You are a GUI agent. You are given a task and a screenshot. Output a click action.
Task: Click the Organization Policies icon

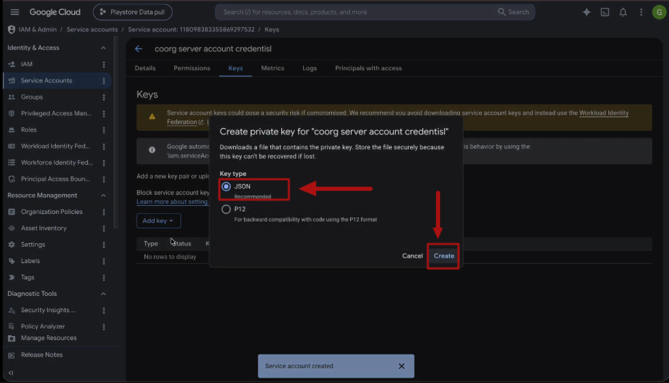12,212
